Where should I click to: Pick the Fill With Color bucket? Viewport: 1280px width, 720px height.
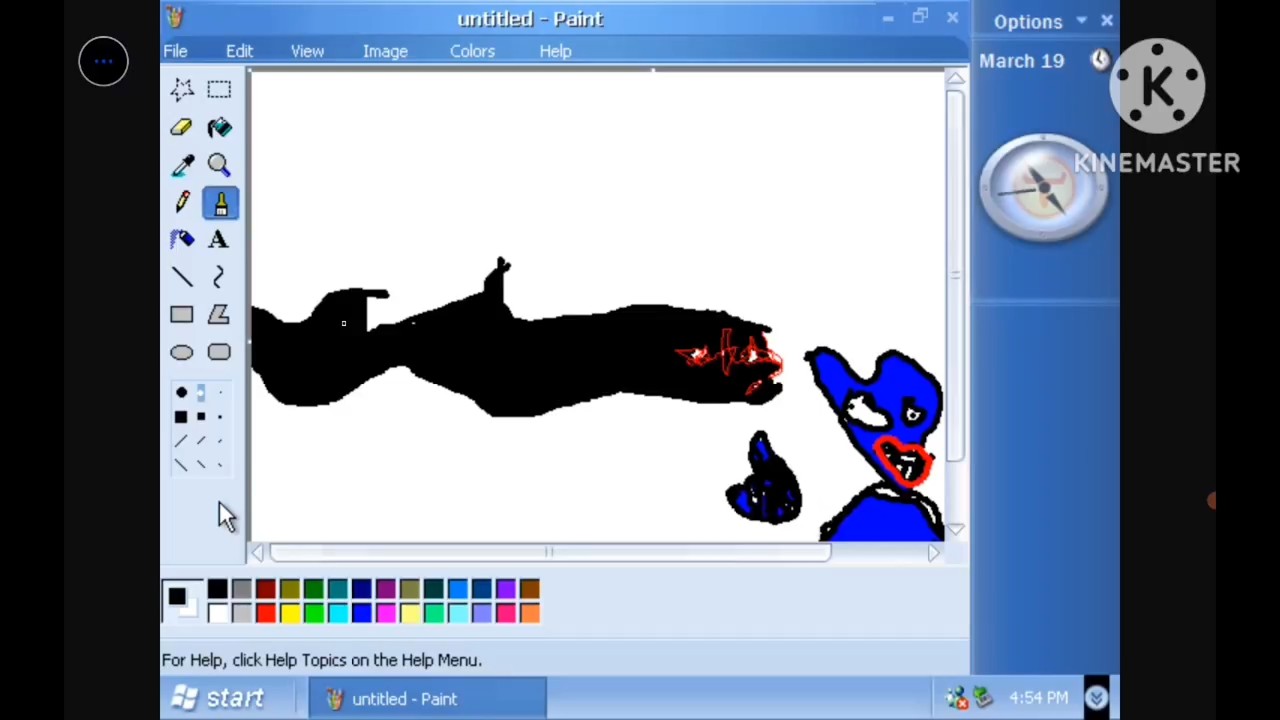point(219,128)
